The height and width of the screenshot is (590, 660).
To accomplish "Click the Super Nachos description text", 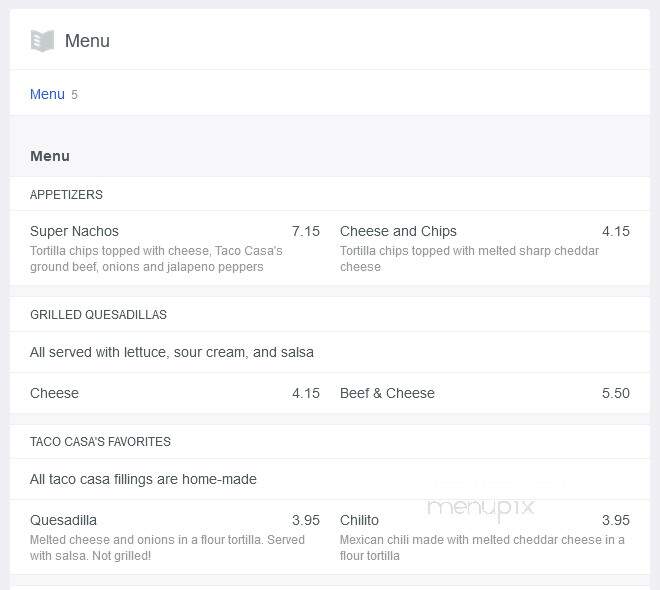I will click(156, 259).
